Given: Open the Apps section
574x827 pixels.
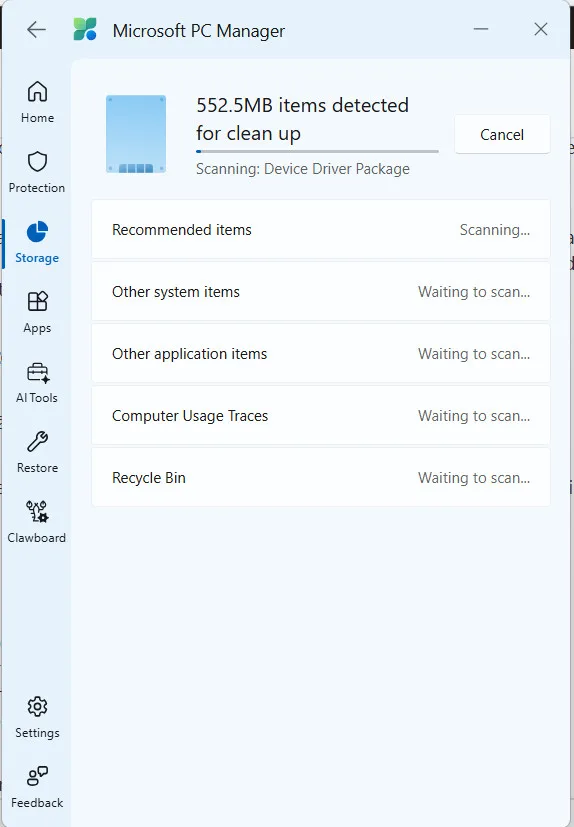Looking at the screenshot, I should [x=37, y=313].
